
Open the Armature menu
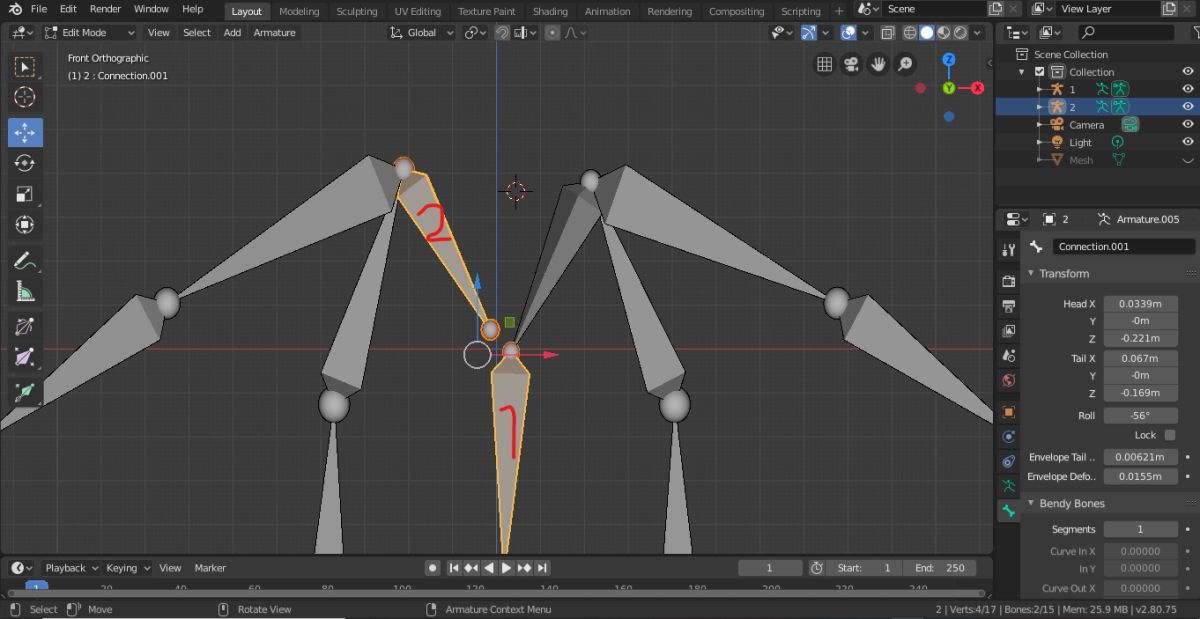[x=274, y=32]
